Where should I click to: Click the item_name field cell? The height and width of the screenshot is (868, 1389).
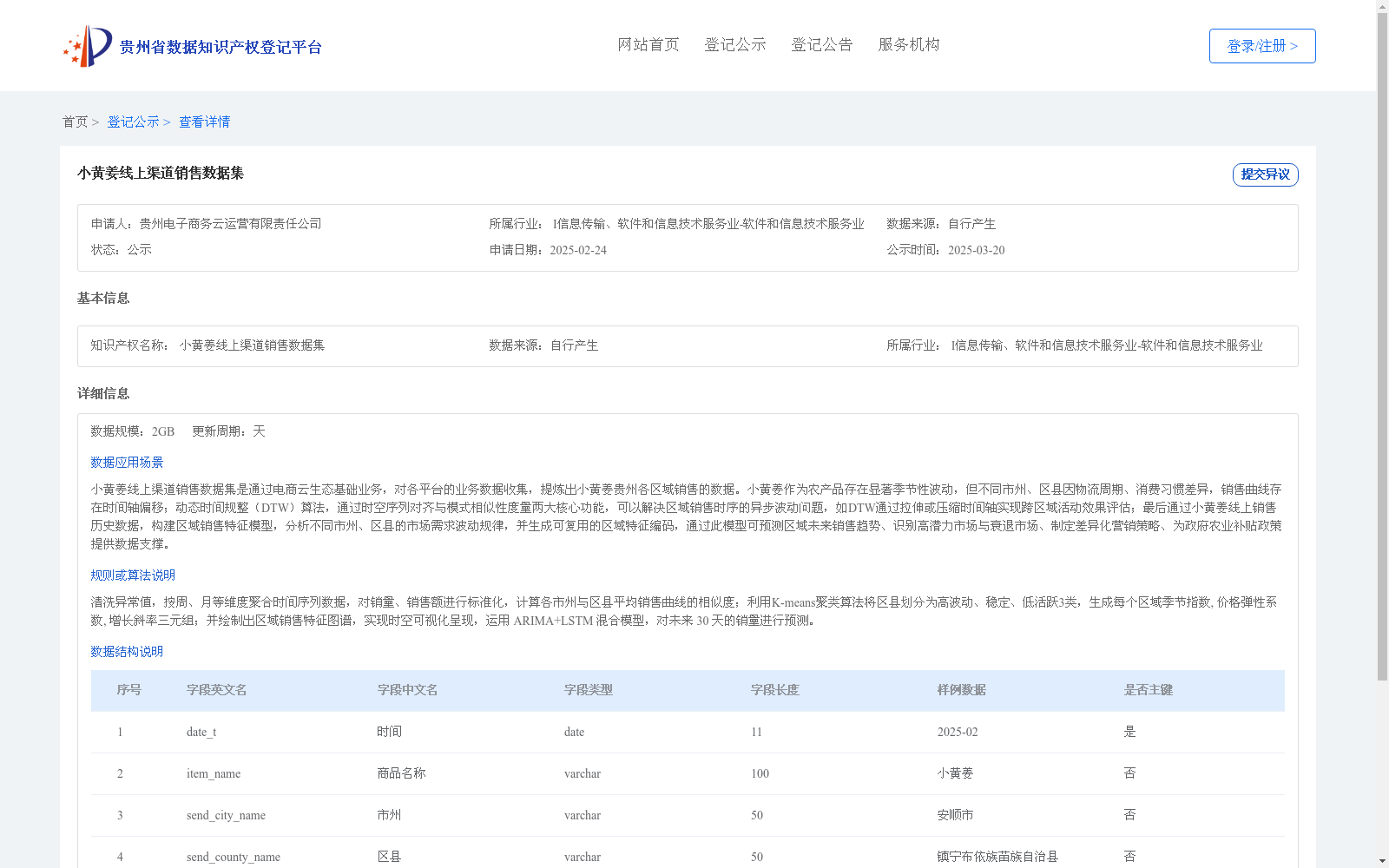[214, 773]
